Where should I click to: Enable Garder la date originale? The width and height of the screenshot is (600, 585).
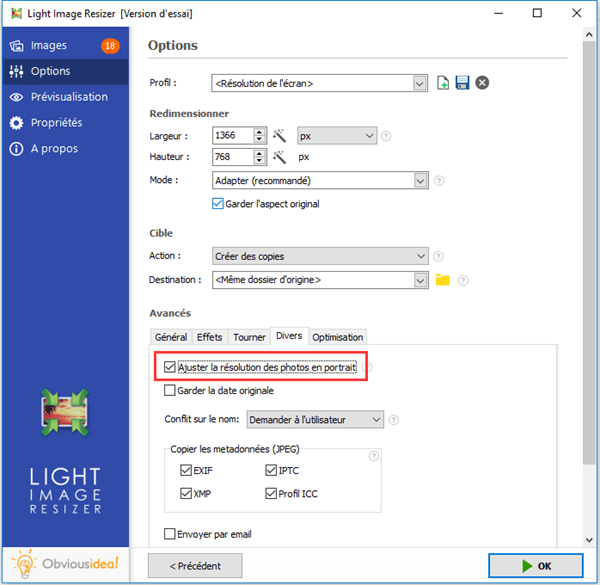pyautogui.click(x=170, y=391)
